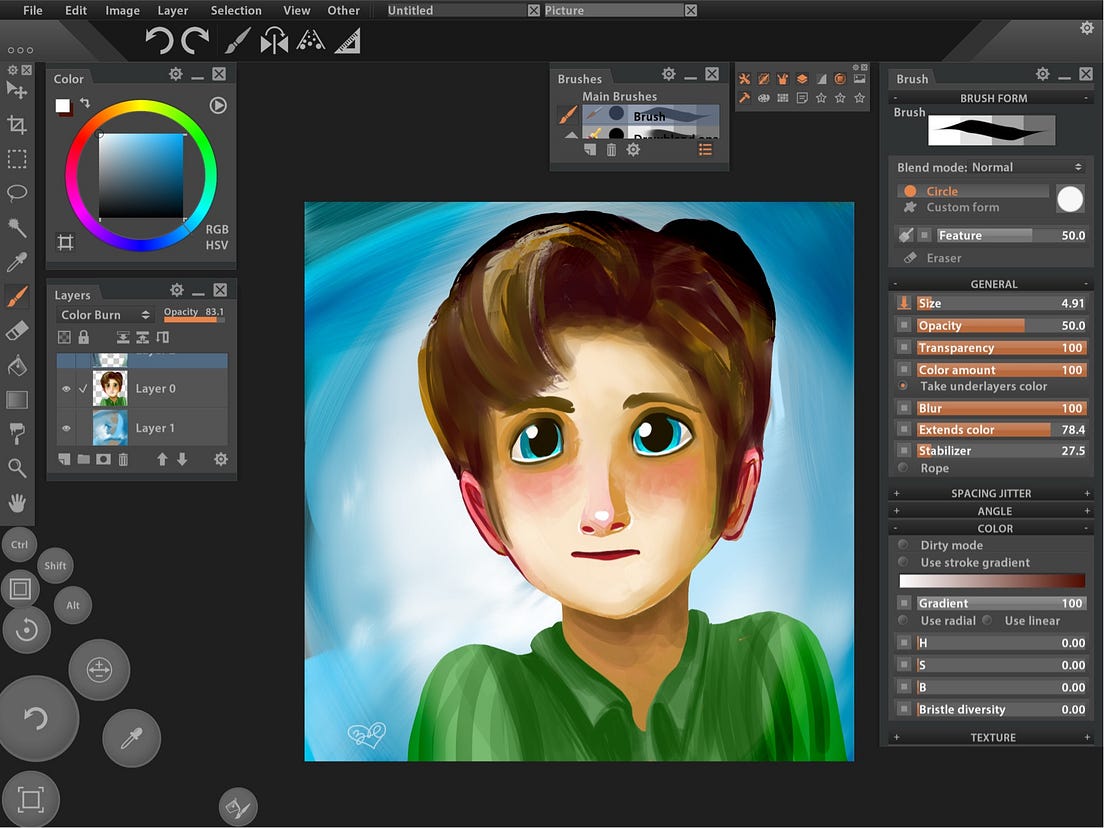Select the Move tool in left toolbar
Screen dimensions: 1104x828
point(17,90)
